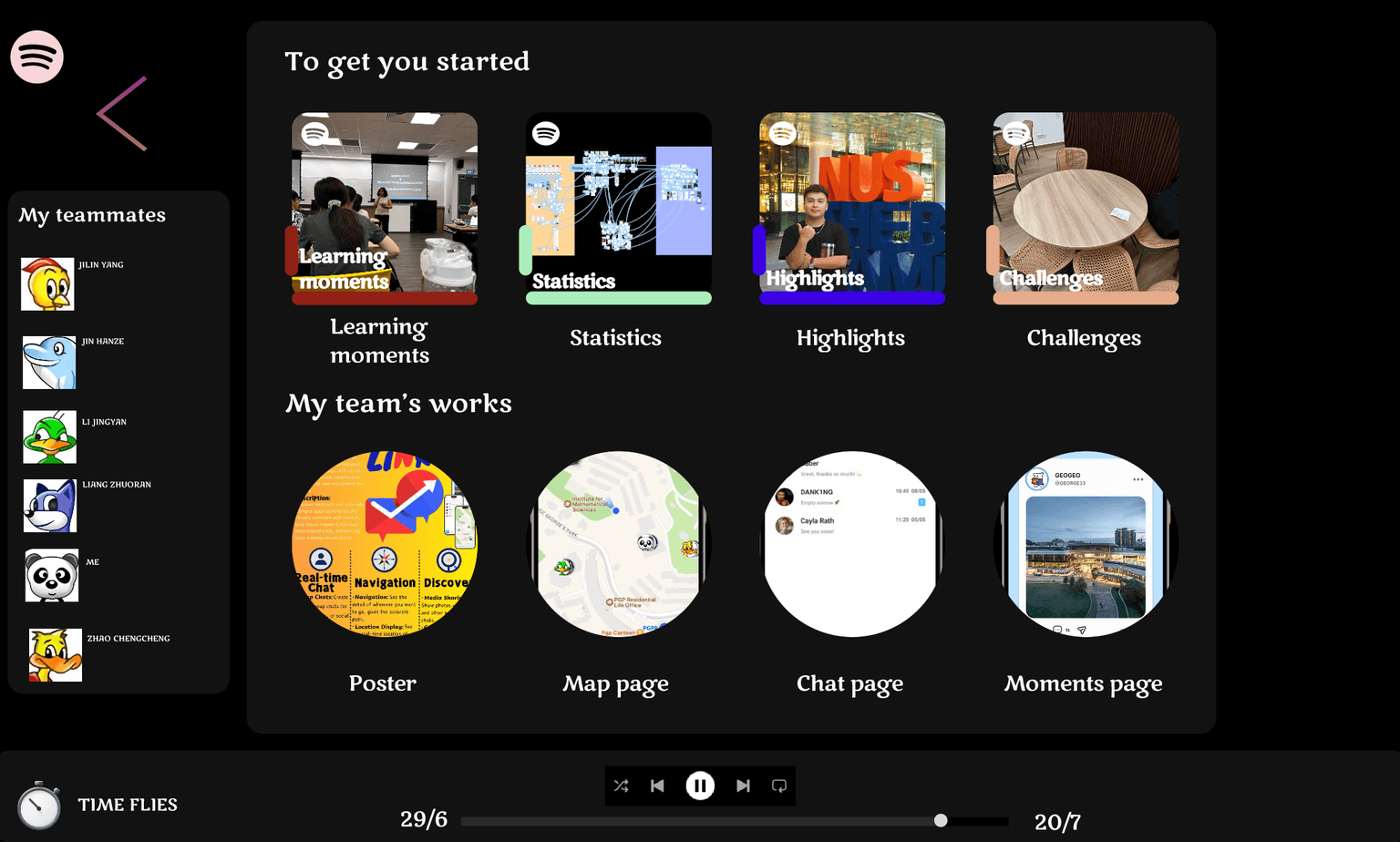Click the Chat page label text

point(849,683)
